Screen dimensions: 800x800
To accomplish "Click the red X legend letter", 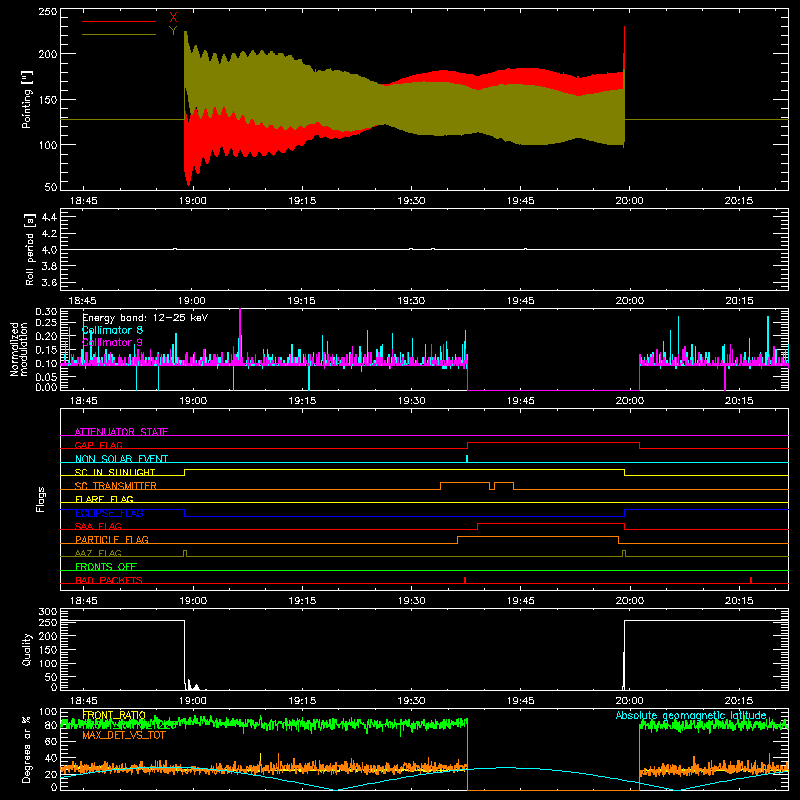I will coord(173,18).
